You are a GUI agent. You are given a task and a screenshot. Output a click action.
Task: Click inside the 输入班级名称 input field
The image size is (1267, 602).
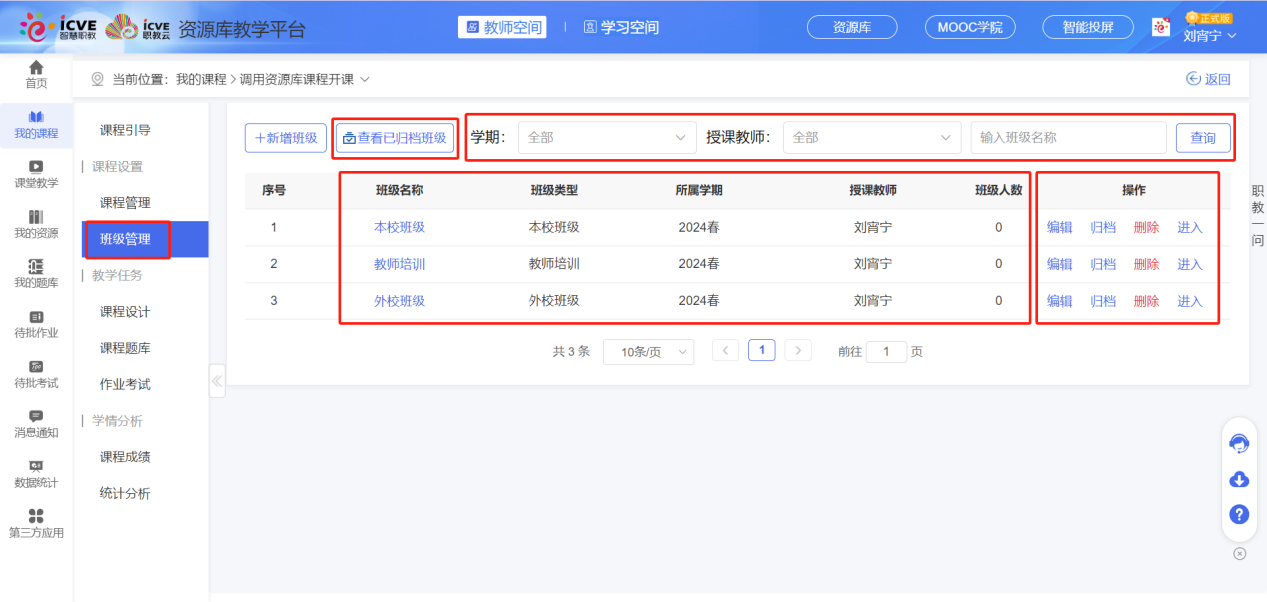pyautogui.click(x=1067, y=137)
